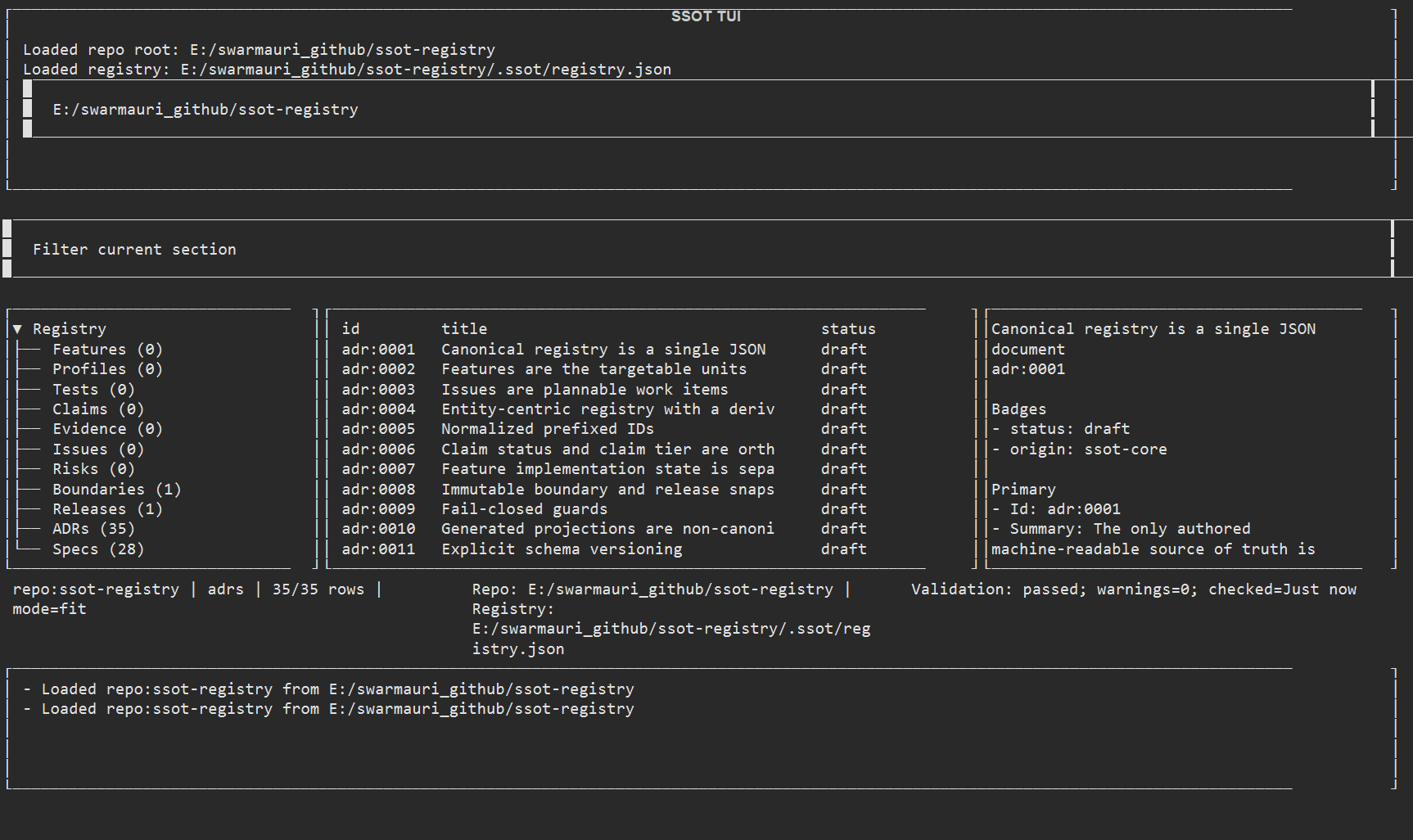Click 'repo:ssot-registry' in status bar
Viewport: 1413px width, 840px height.
(x=96, y=589)
